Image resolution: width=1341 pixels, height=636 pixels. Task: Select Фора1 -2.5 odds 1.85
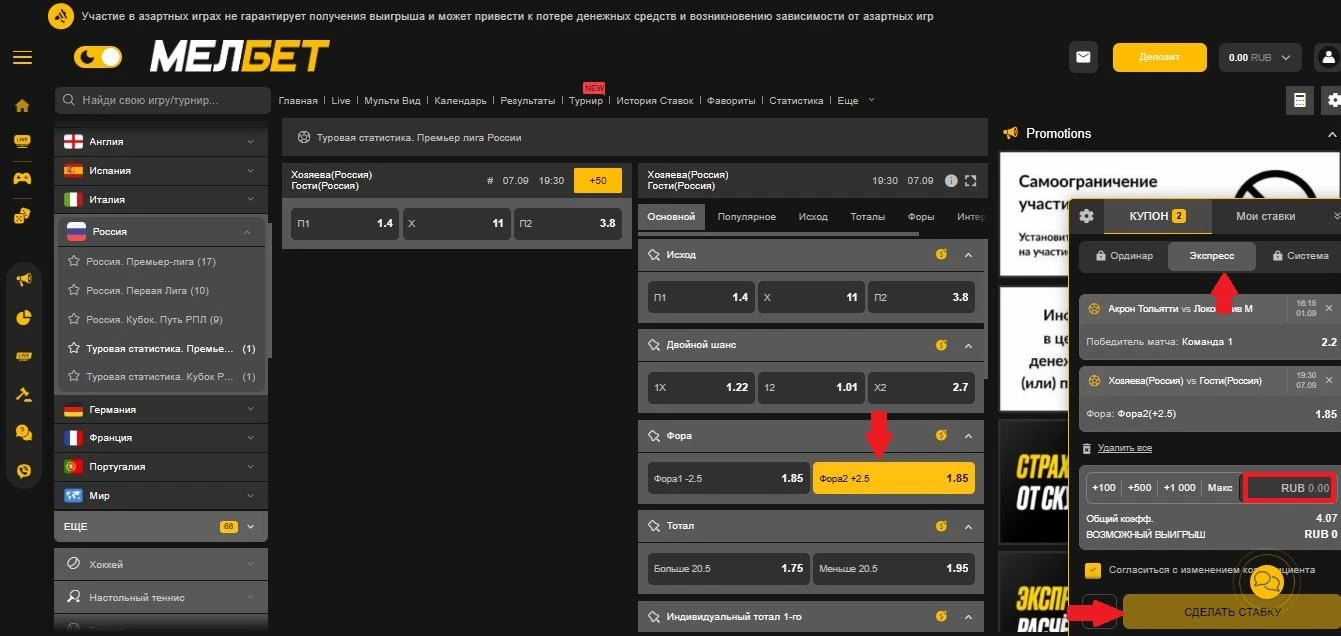728,479
